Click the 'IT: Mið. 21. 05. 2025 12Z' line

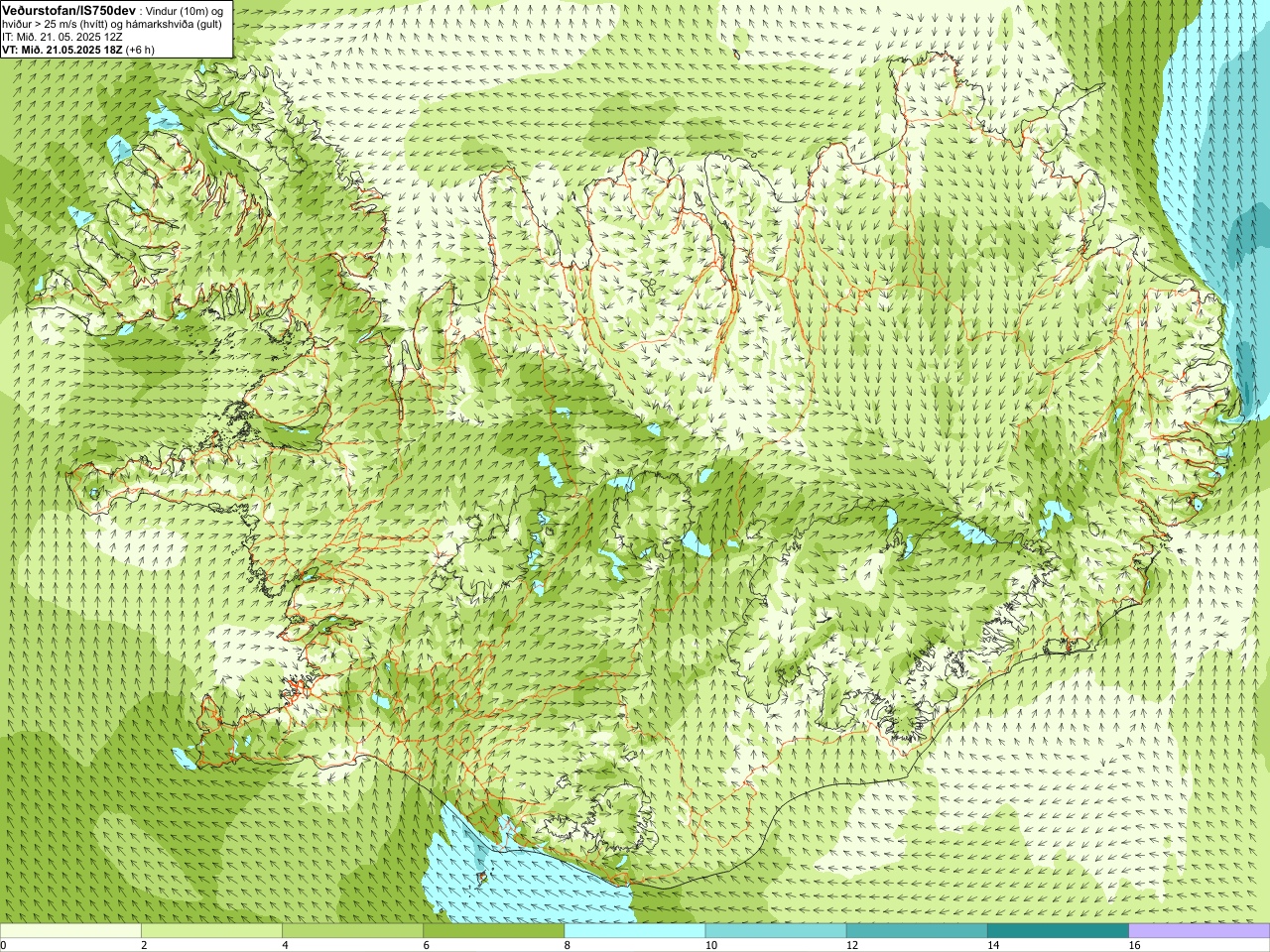(63, 37)
